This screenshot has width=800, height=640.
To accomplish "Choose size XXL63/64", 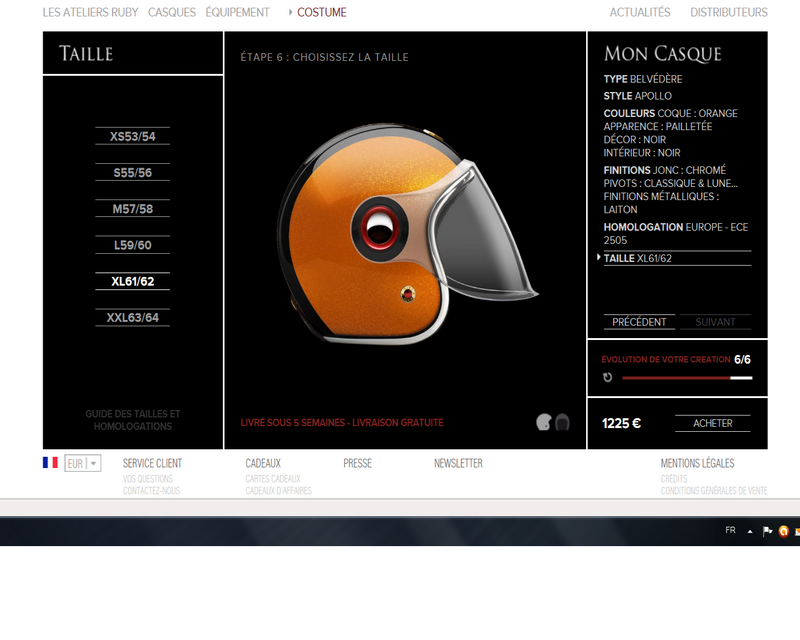I will coord(133,317).
